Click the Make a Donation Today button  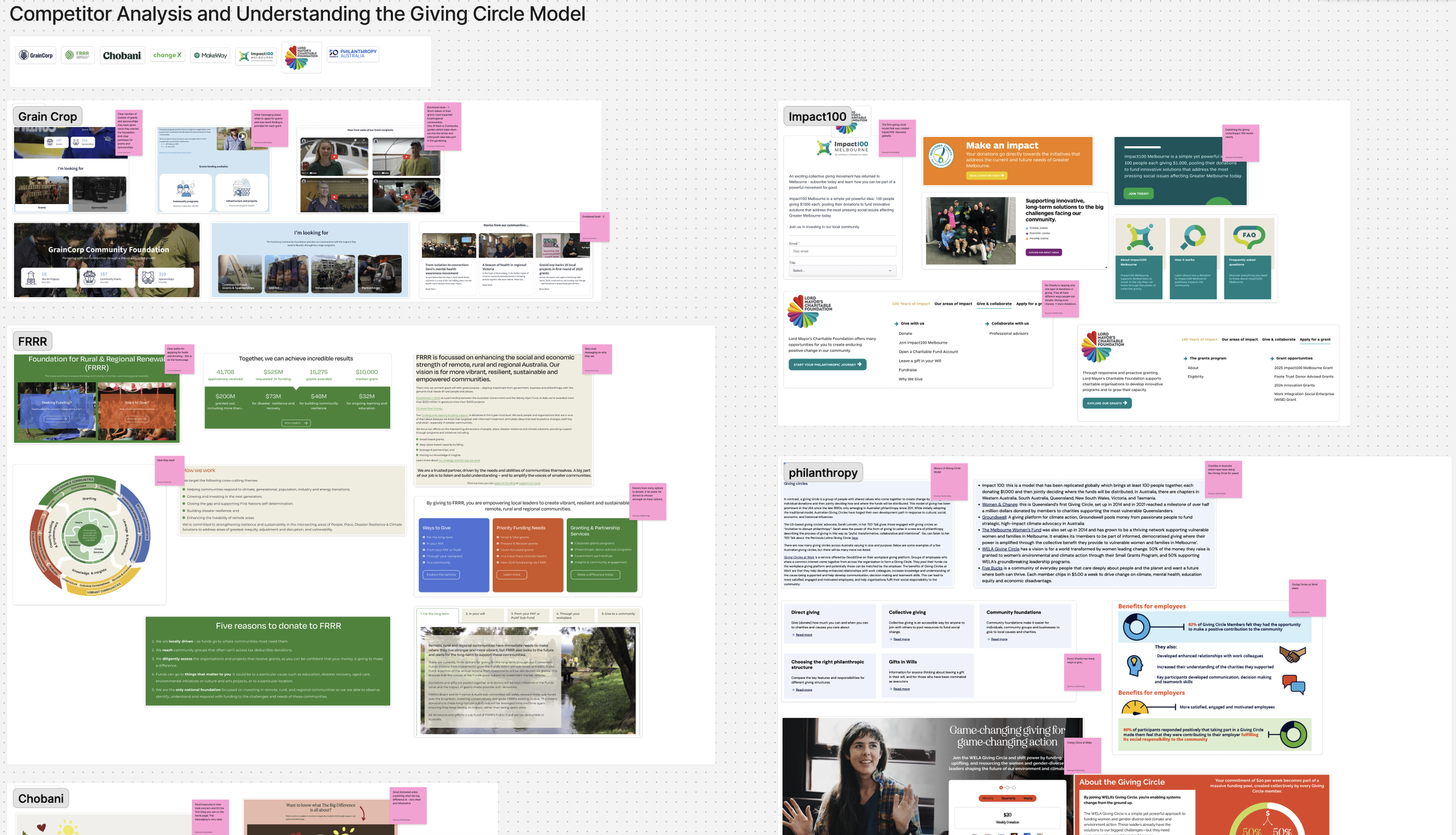[x=987, y=175]
